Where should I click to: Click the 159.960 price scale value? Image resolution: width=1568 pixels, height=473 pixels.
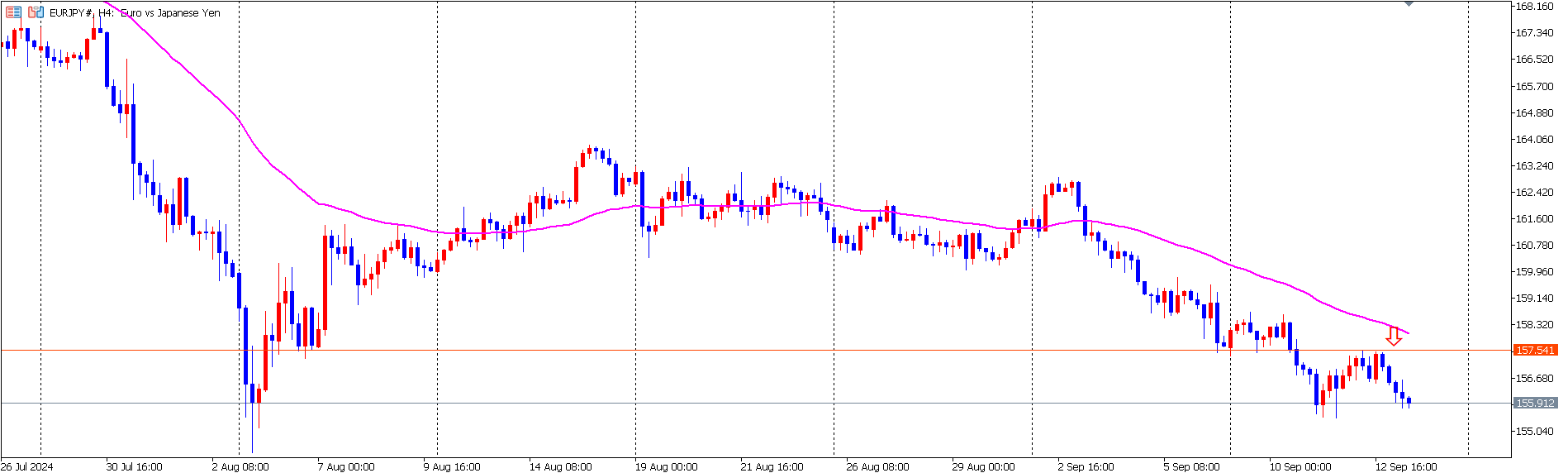pyautogui.click(x=1535, y=271)
